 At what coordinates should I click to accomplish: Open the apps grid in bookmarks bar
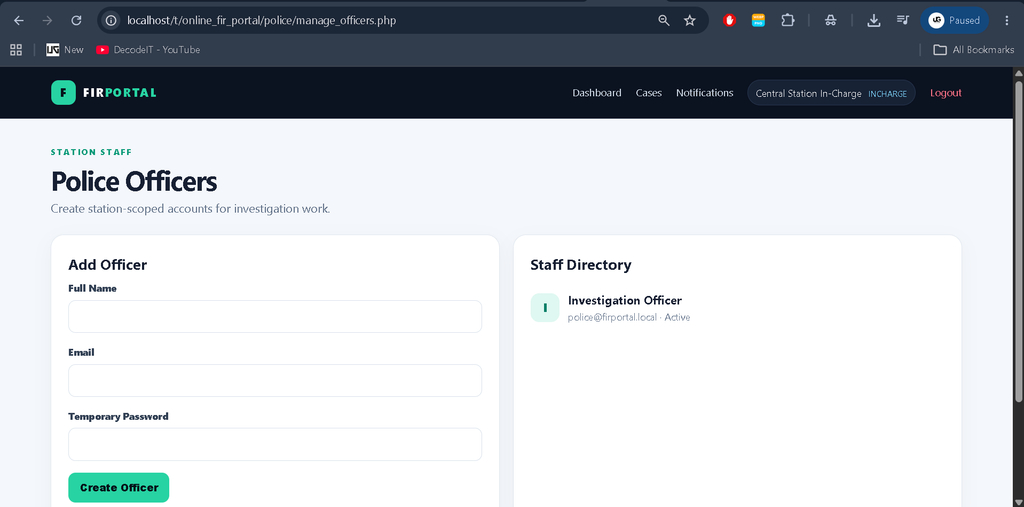(16, 50)
